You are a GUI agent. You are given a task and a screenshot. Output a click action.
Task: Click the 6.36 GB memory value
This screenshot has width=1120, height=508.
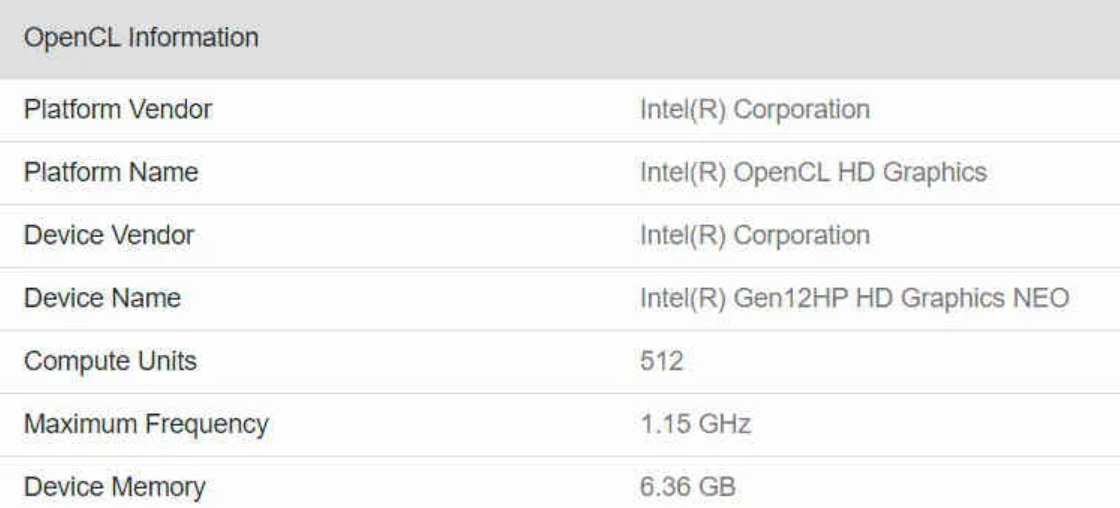point(687,487)
